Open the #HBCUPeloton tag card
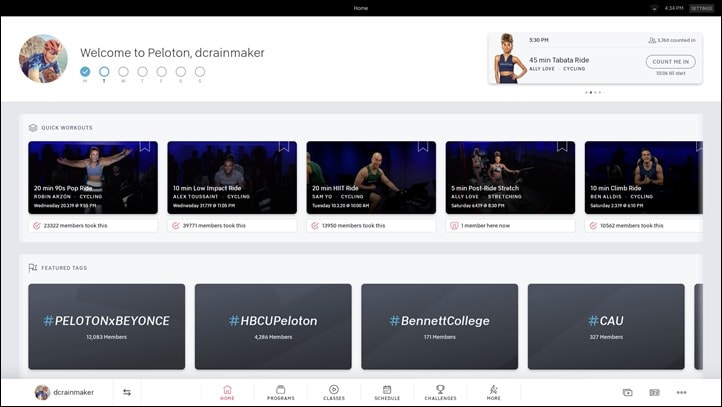722x407 pixels. (x=273, y=326)
